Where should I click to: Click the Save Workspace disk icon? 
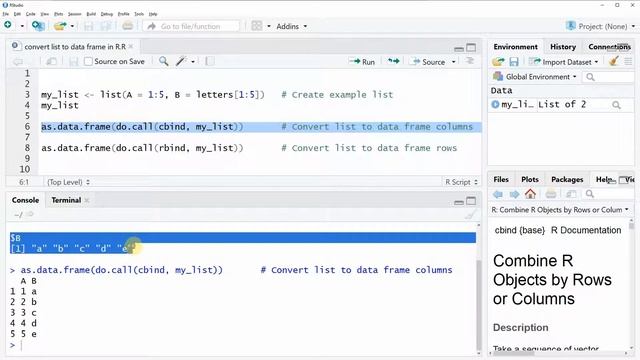[514, 62]
